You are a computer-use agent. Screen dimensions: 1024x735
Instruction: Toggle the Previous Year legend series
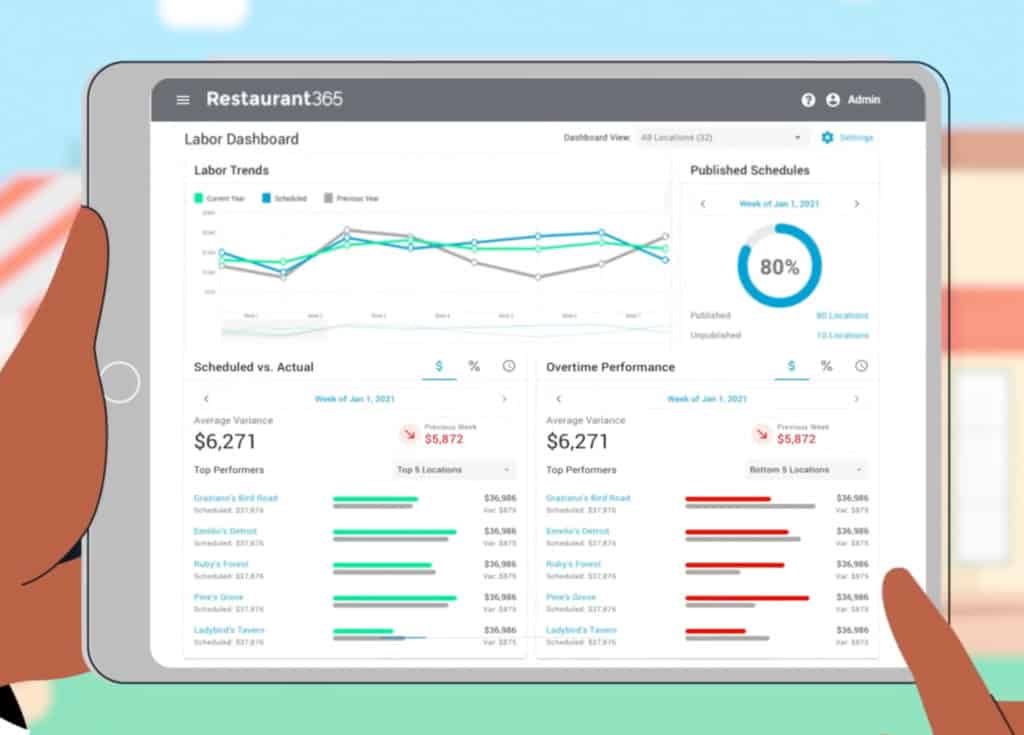pos(351,198)
